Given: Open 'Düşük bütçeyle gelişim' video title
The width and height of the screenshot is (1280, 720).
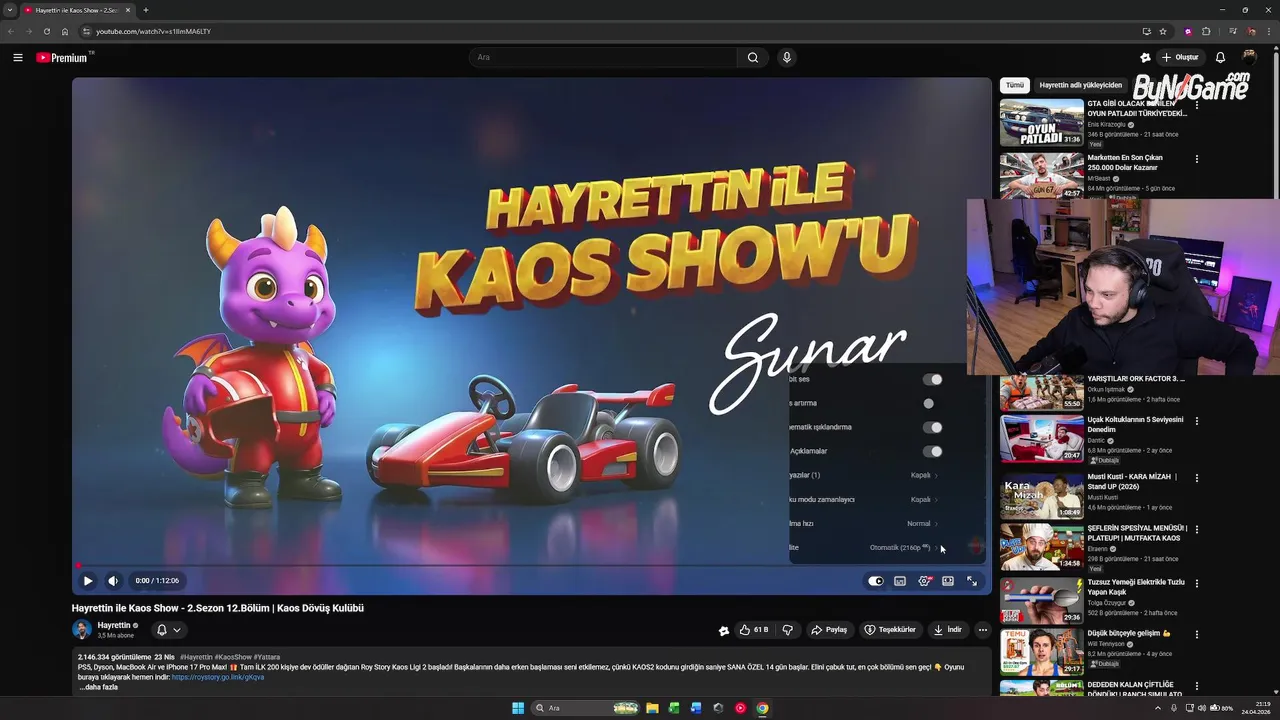Looking at the screenshot, I should (x=1129, y=633).
